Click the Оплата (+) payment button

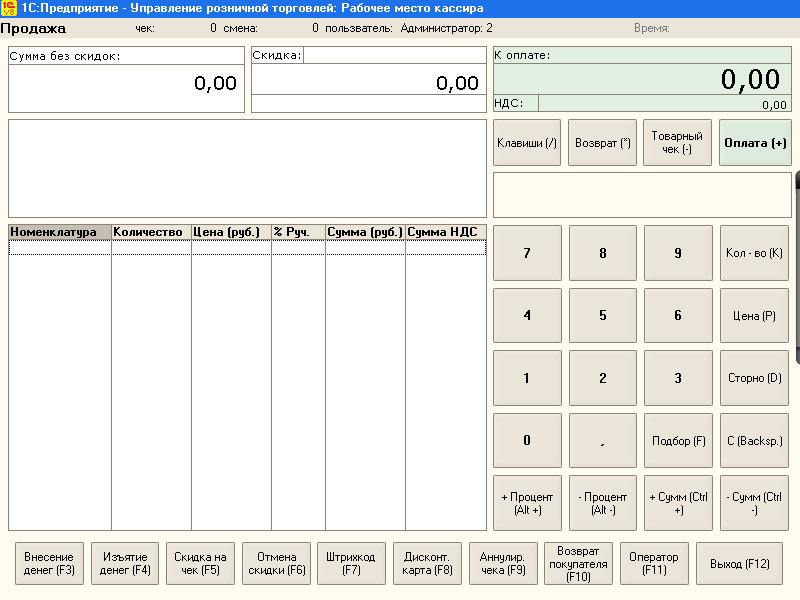pyautogui.click(x=756, y=143)
